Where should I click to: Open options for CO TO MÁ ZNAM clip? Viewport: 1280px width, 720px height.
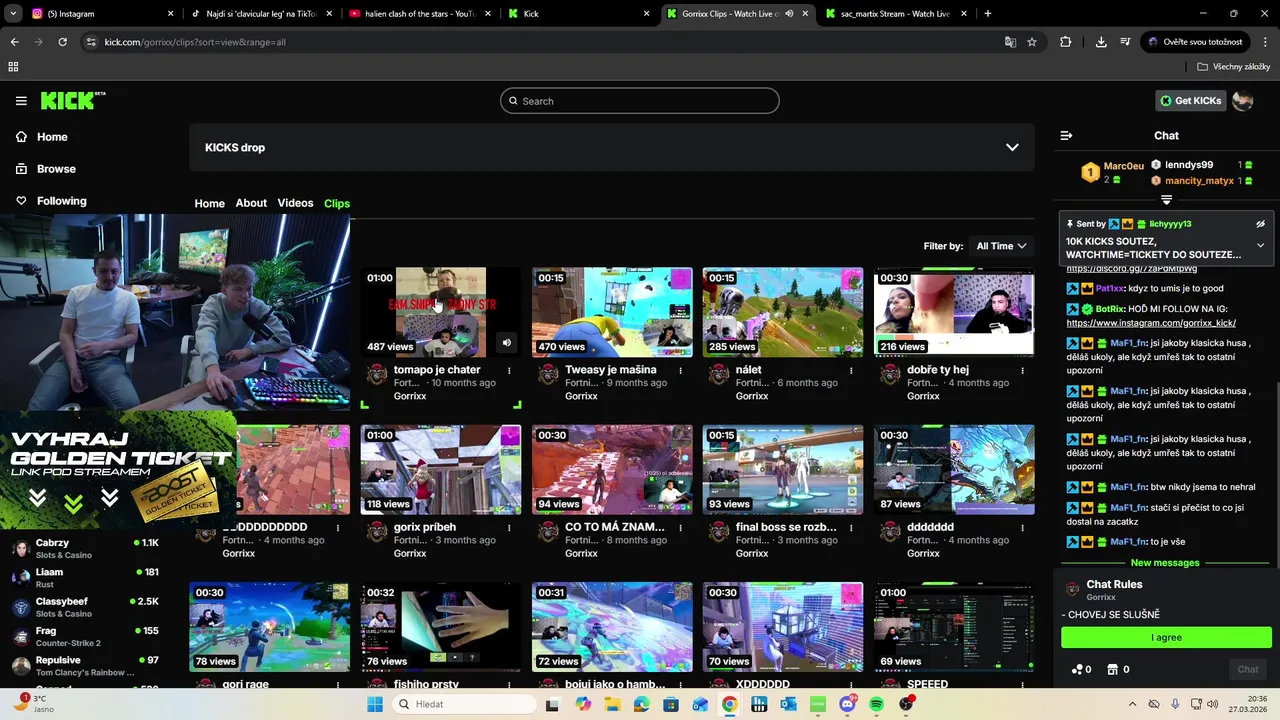[680, 527]
